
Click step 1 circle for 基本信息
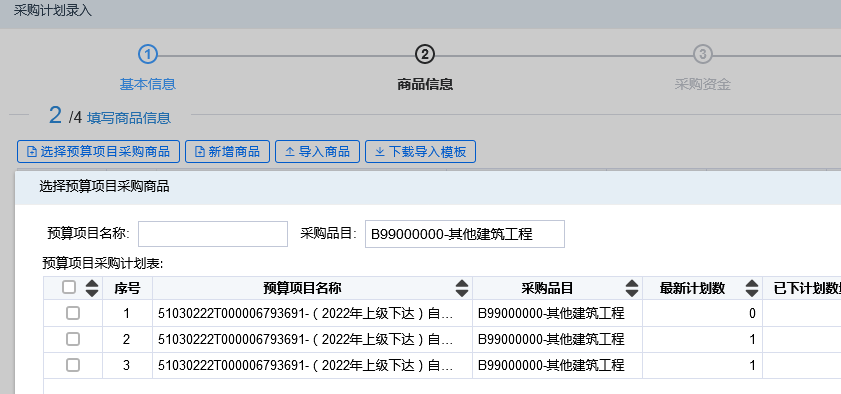click(147, 54)
